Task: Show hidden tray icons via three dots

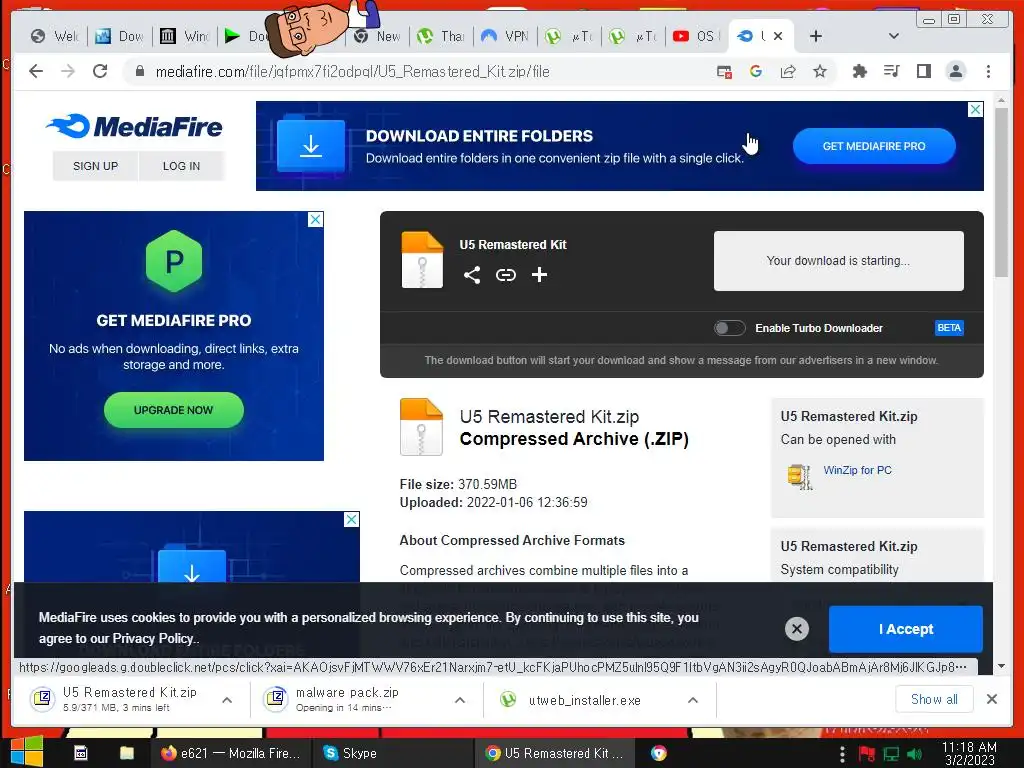Action: [x=842, y=754]
